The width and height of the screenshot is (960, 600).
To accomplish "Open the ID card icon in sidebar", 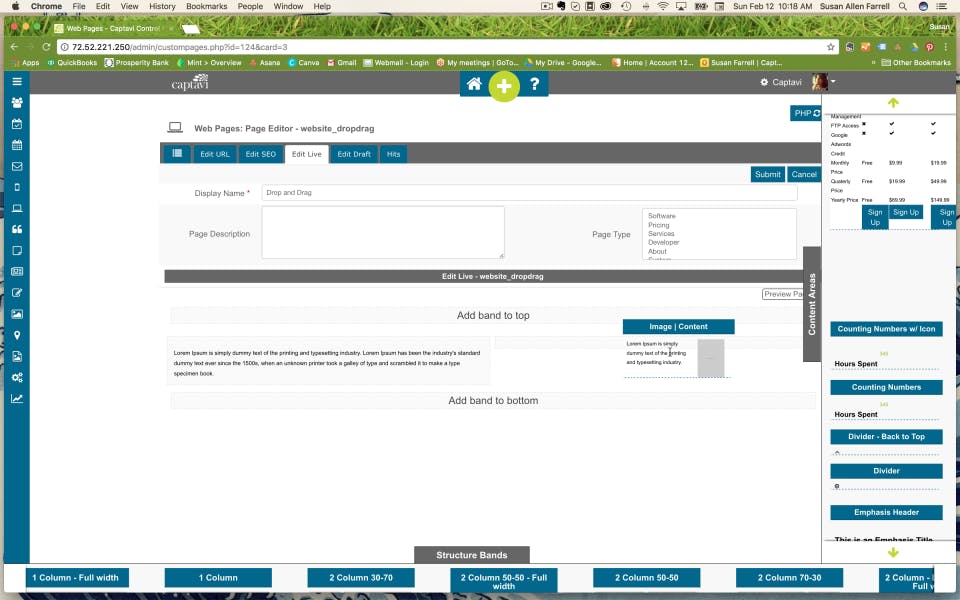I will [17, 271].
